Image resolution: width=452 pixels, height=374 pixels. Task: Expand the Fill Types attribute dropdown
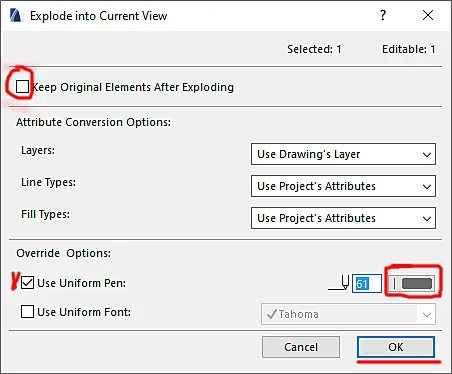[343, 218]
